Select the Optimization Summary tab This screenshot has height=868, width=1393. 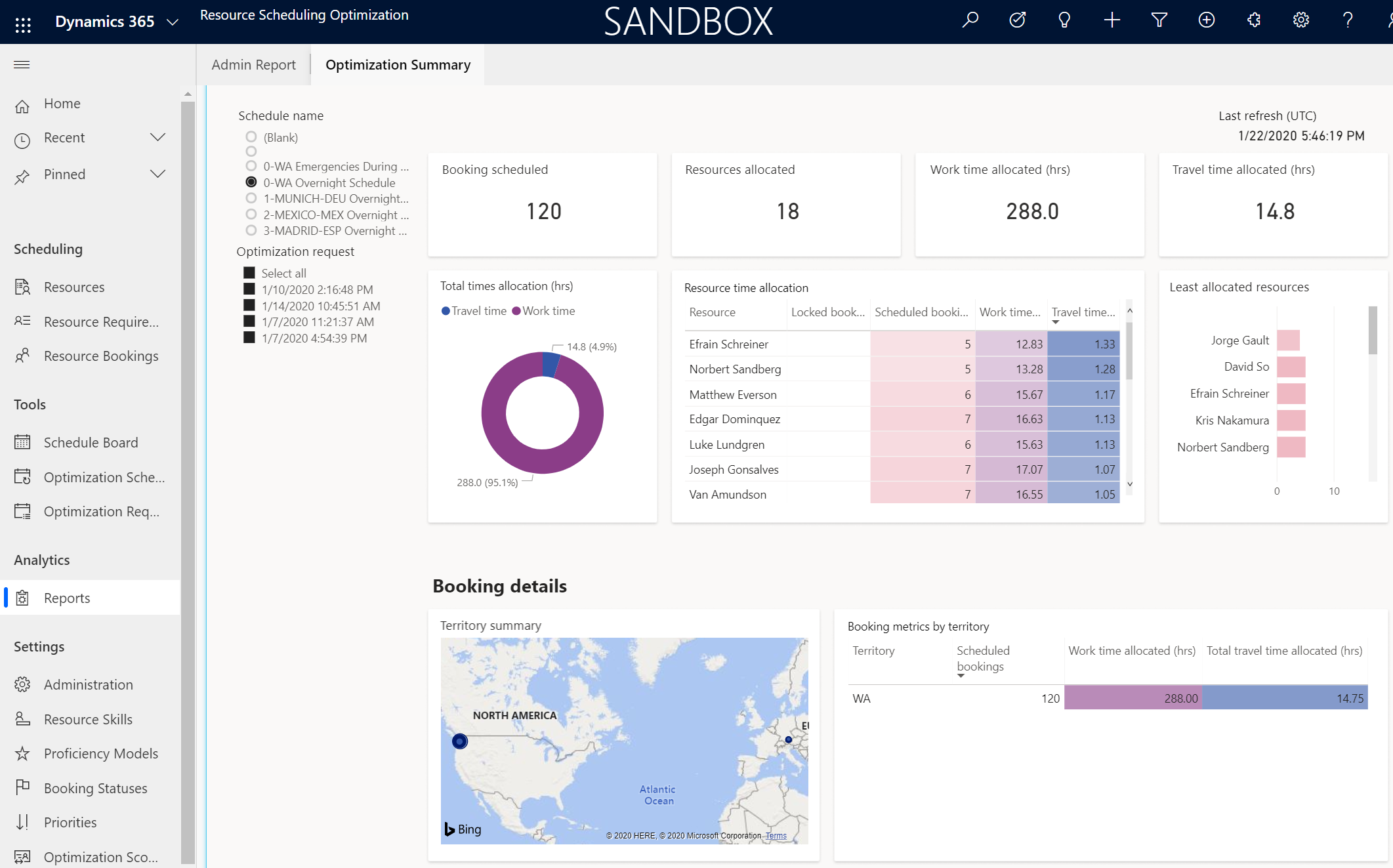(398, 63)
